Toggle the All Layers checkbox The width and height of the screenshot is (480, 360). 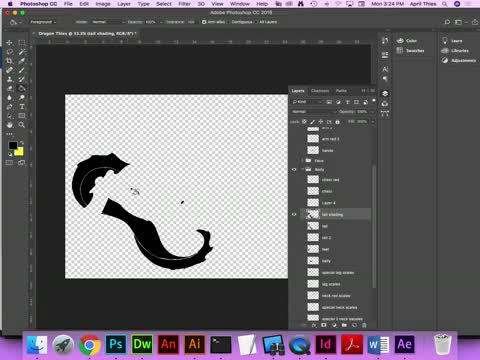(256, 22)
